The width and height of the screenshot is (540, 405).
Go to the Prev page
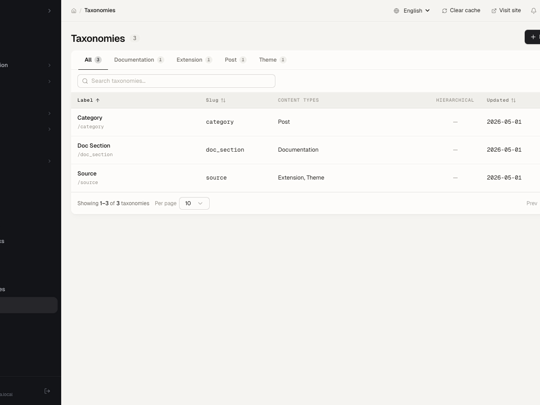pos(531,203)
